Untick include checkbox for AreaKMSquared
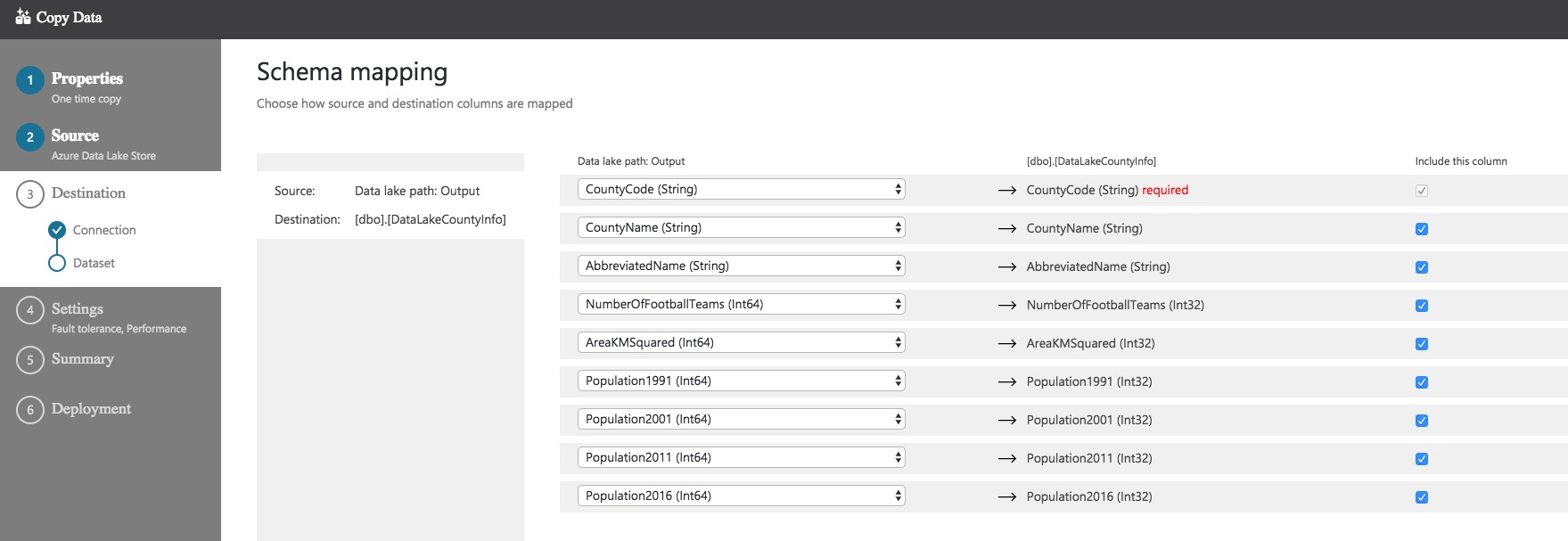The width and height of the screenshot is (1568, 541). [1422, 344]
